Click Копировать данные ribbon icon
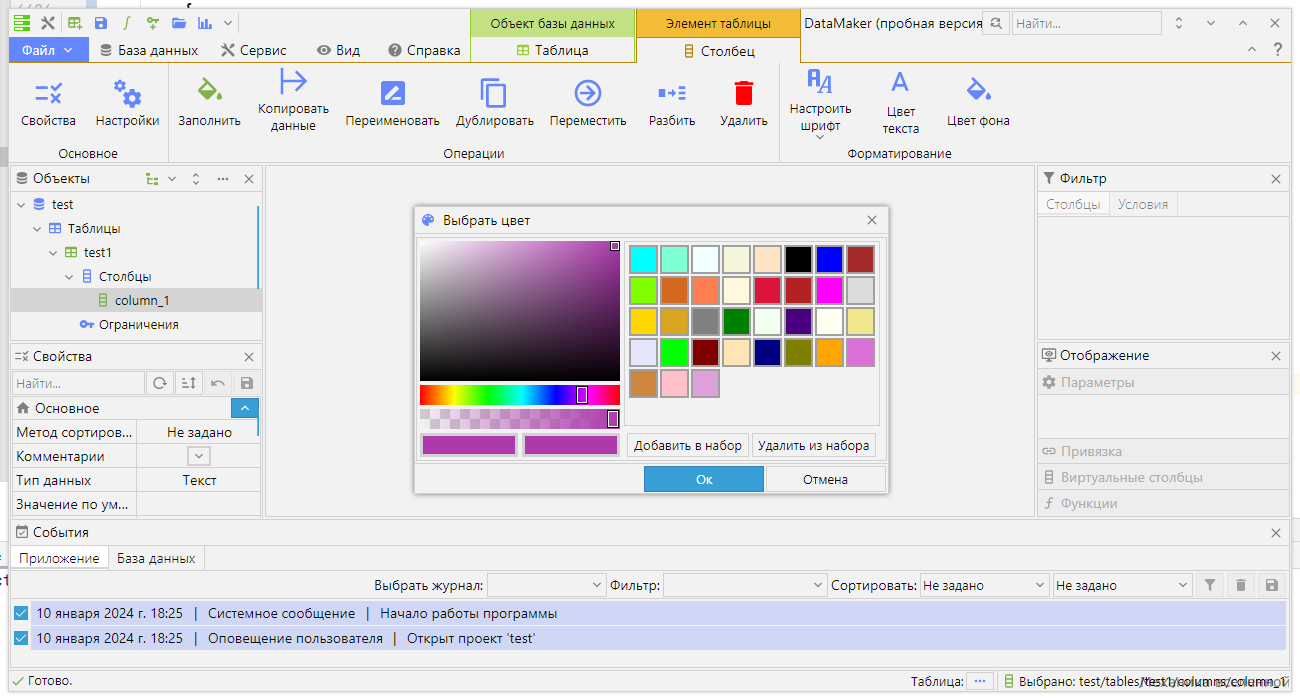 pyautogui.click(x=293, y=82)
